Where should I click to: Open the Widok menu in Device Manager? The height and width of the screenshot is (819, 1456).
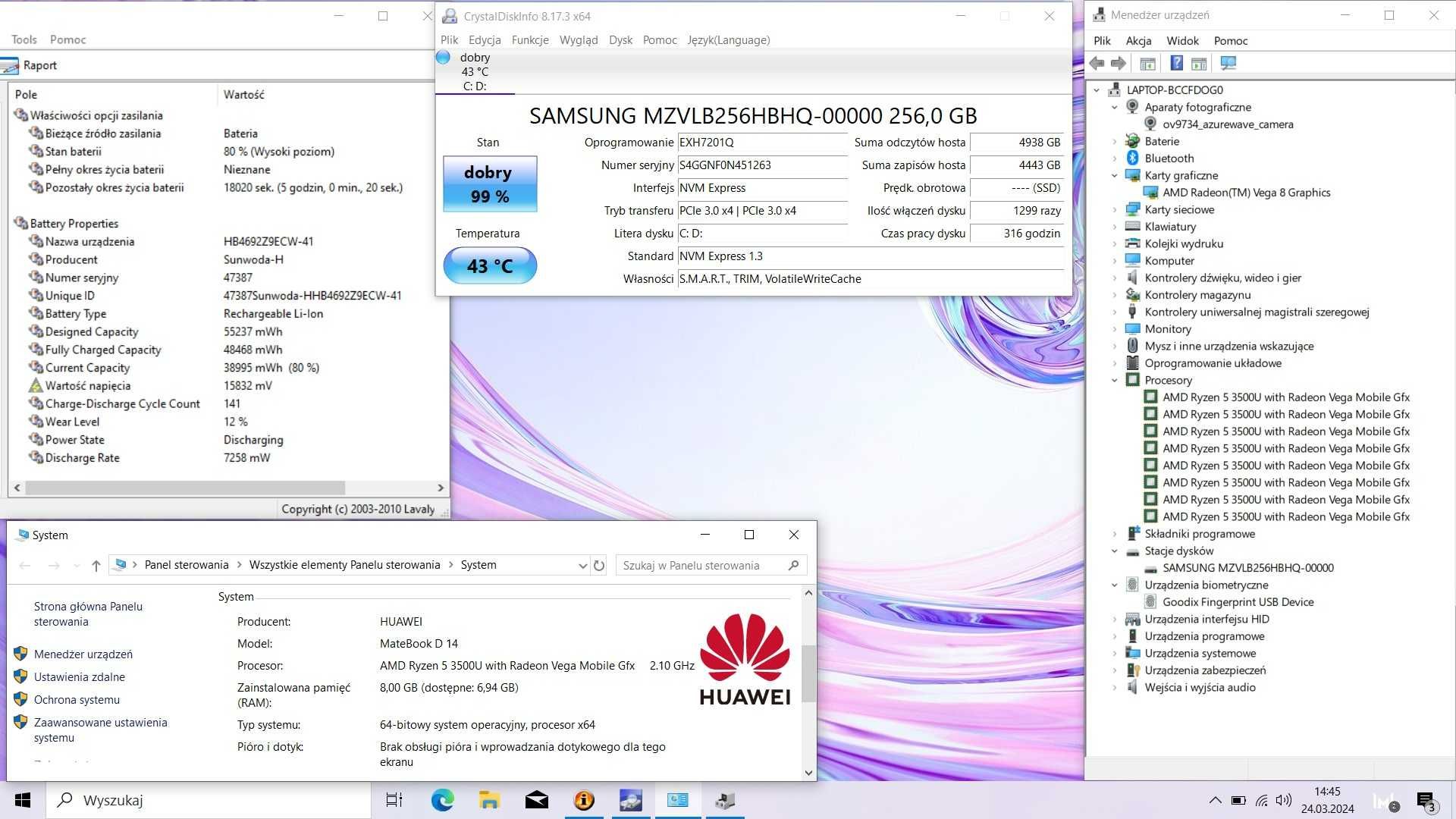coord(1182,41)
